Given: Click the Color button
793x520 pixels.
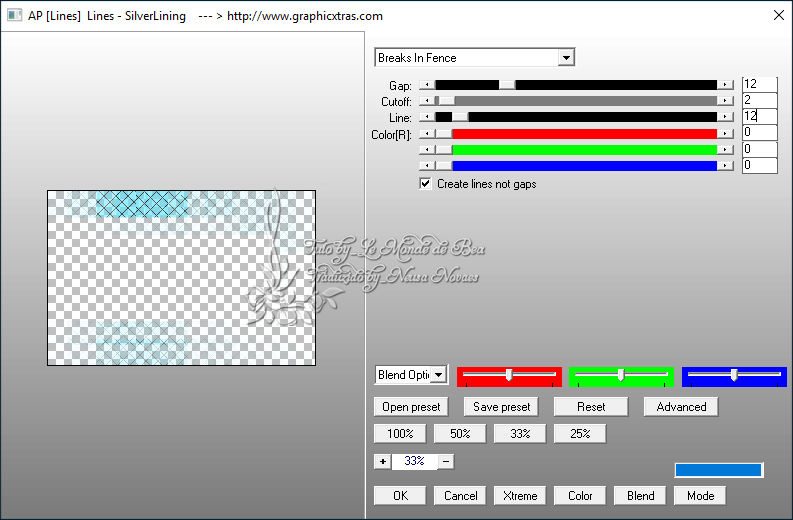Looking at the screenshot, I should pyautogui.click(x=580, y=496).
